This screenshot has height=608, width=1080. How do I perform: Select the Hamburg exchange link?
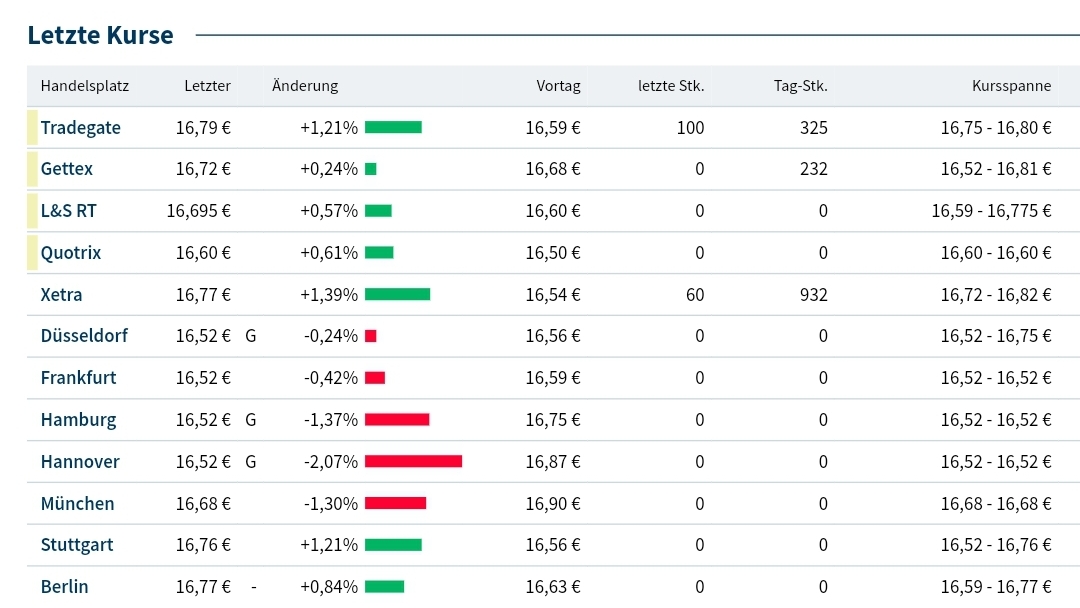(78, 420)
